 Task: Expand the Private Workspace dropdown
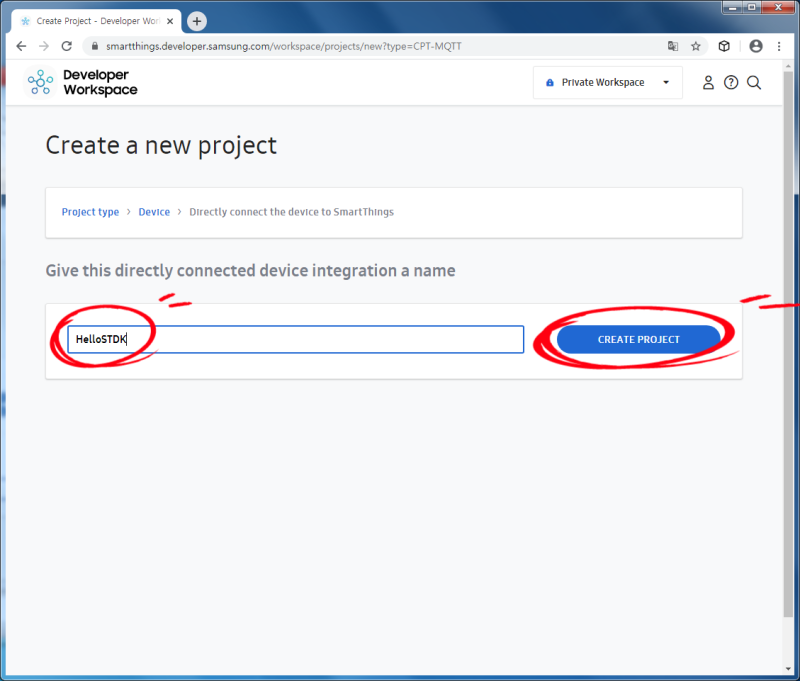pos(607,82)
